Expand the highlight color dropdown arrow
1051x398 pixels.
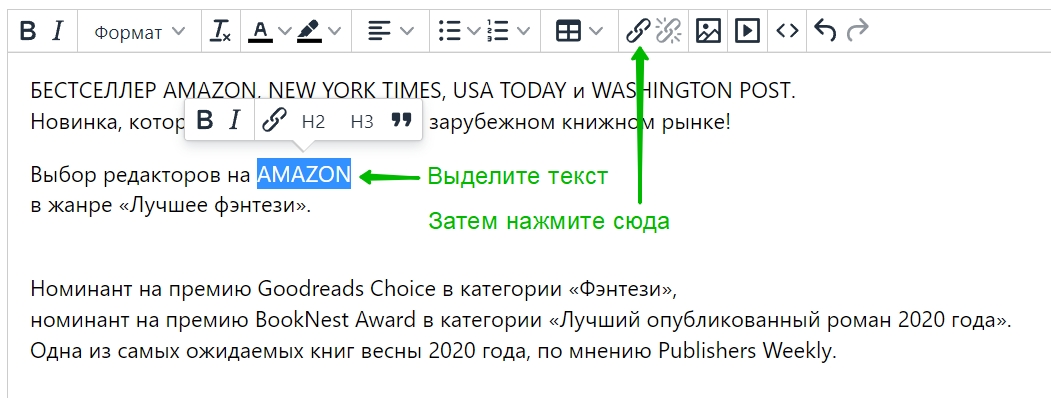(x=334, y=31)
